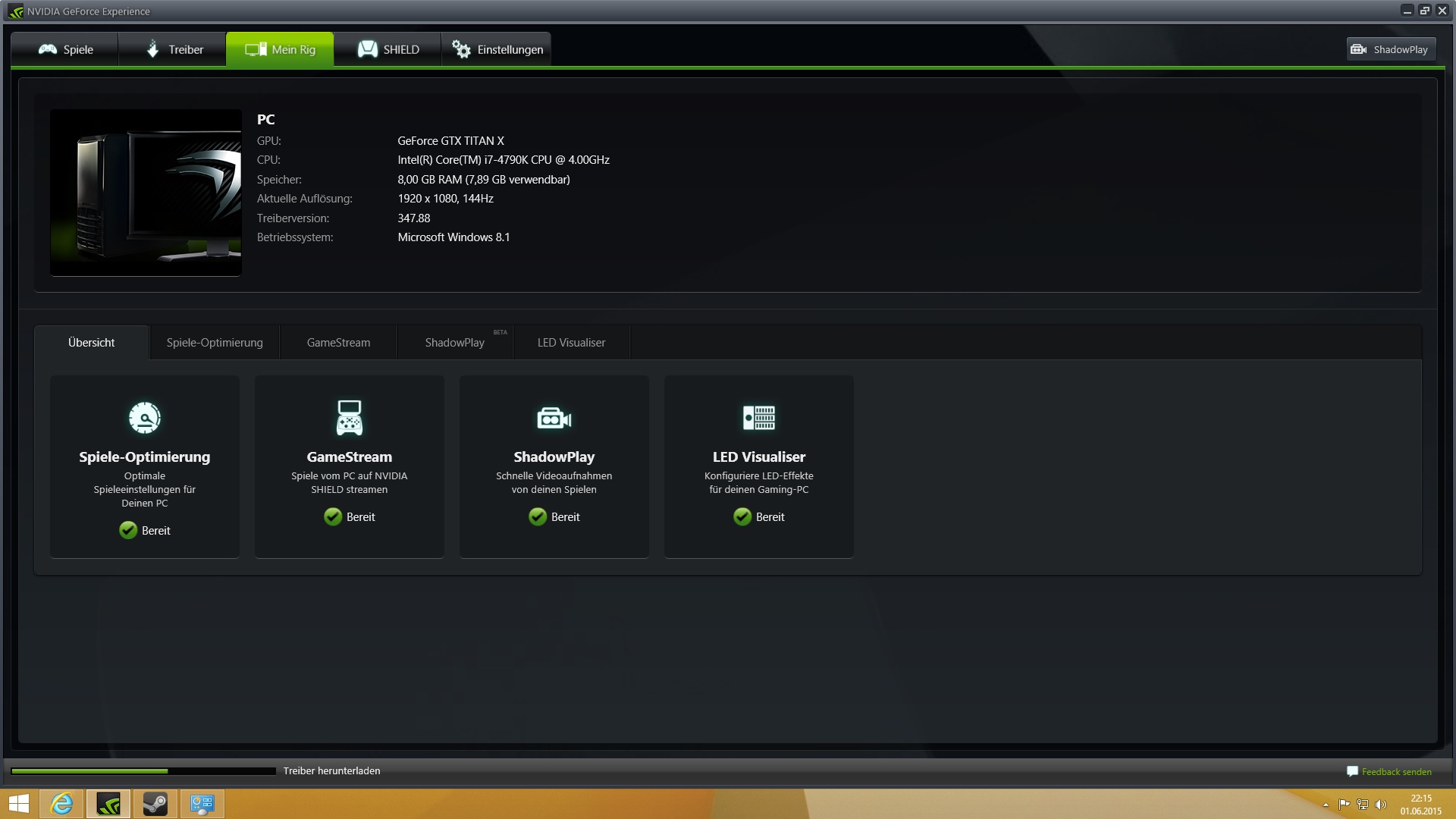Open Steam from the taskbar
Image resolution: width=1456 pixels, height=819 pixels.
[x=155, y=804]
